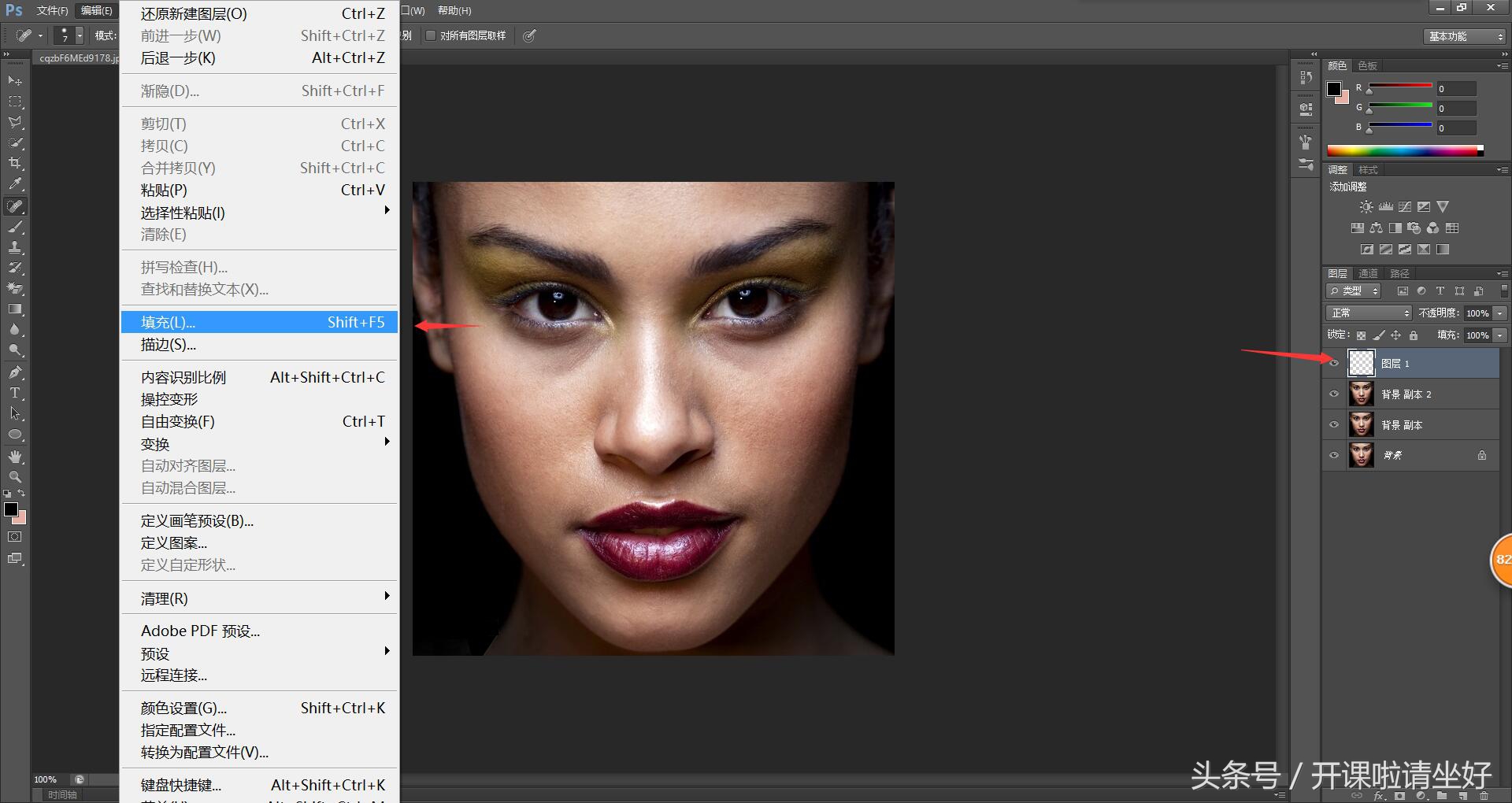Open the 帮助(H) menu
Screen dimensions: 1512x803
(454, 11)
